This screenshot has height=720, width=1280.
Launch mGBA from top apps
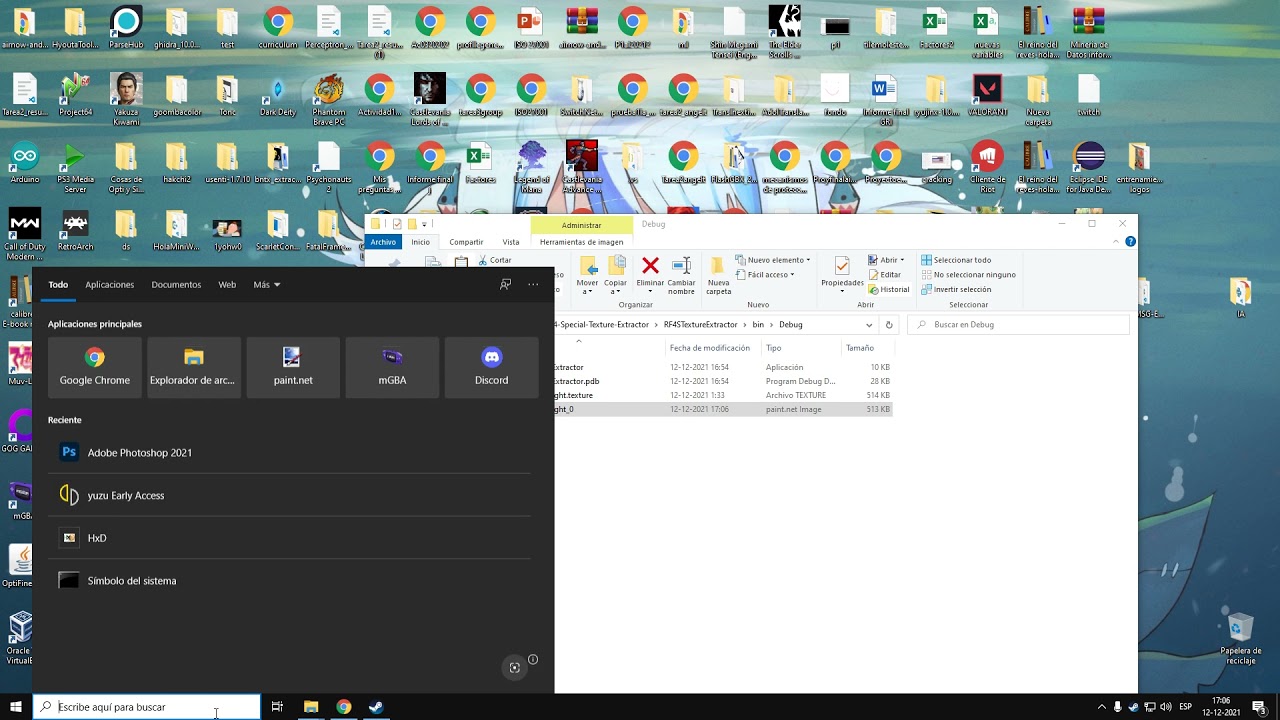(392, 367)
